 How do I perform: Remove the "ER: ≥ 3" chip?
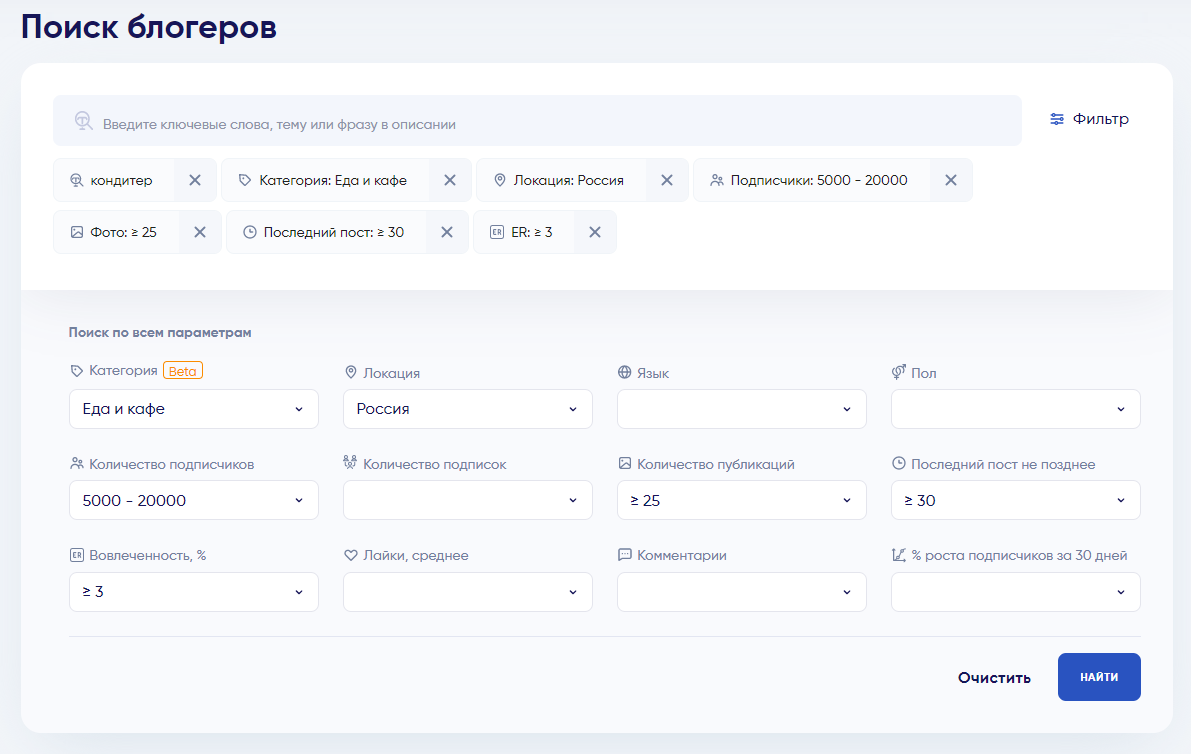click(x=596, y=232)
